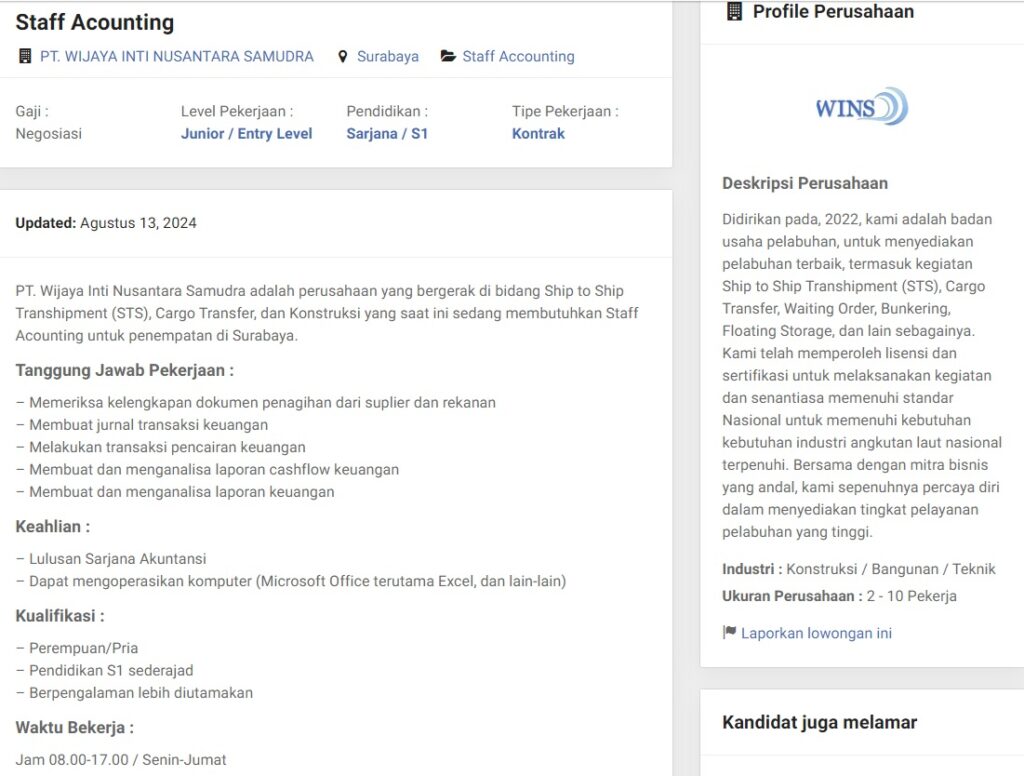This screenshot has height=776, width=1024.
Task: Click the Negosiasi salary value
Action: (x=49, y=134)
